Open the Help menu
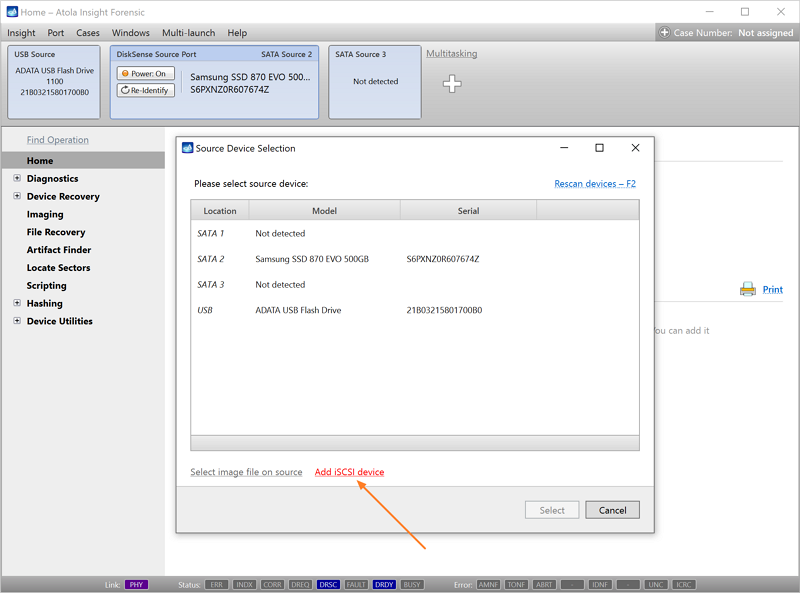The image size is (800, 593). pos(237,33)
